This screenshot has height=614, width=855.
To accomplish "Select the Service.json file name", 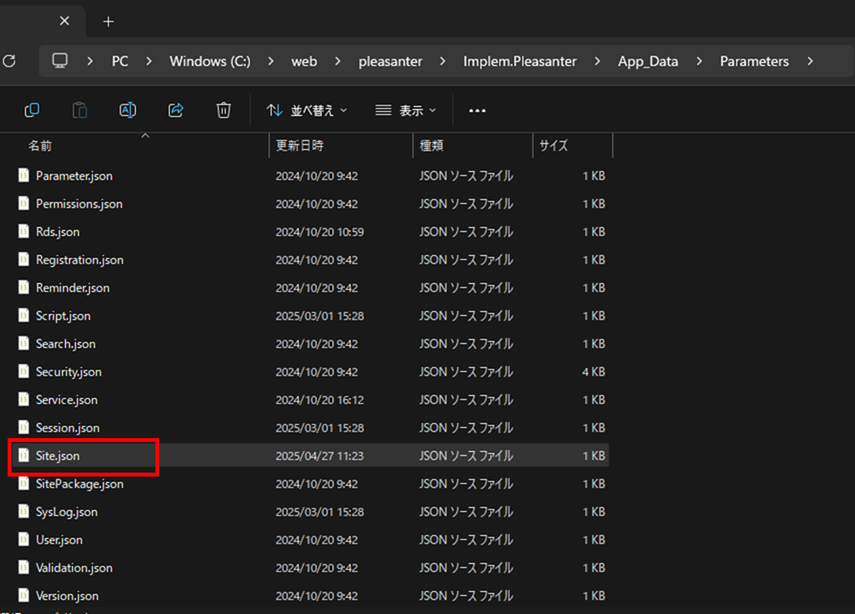I will [x=67, y=400].
